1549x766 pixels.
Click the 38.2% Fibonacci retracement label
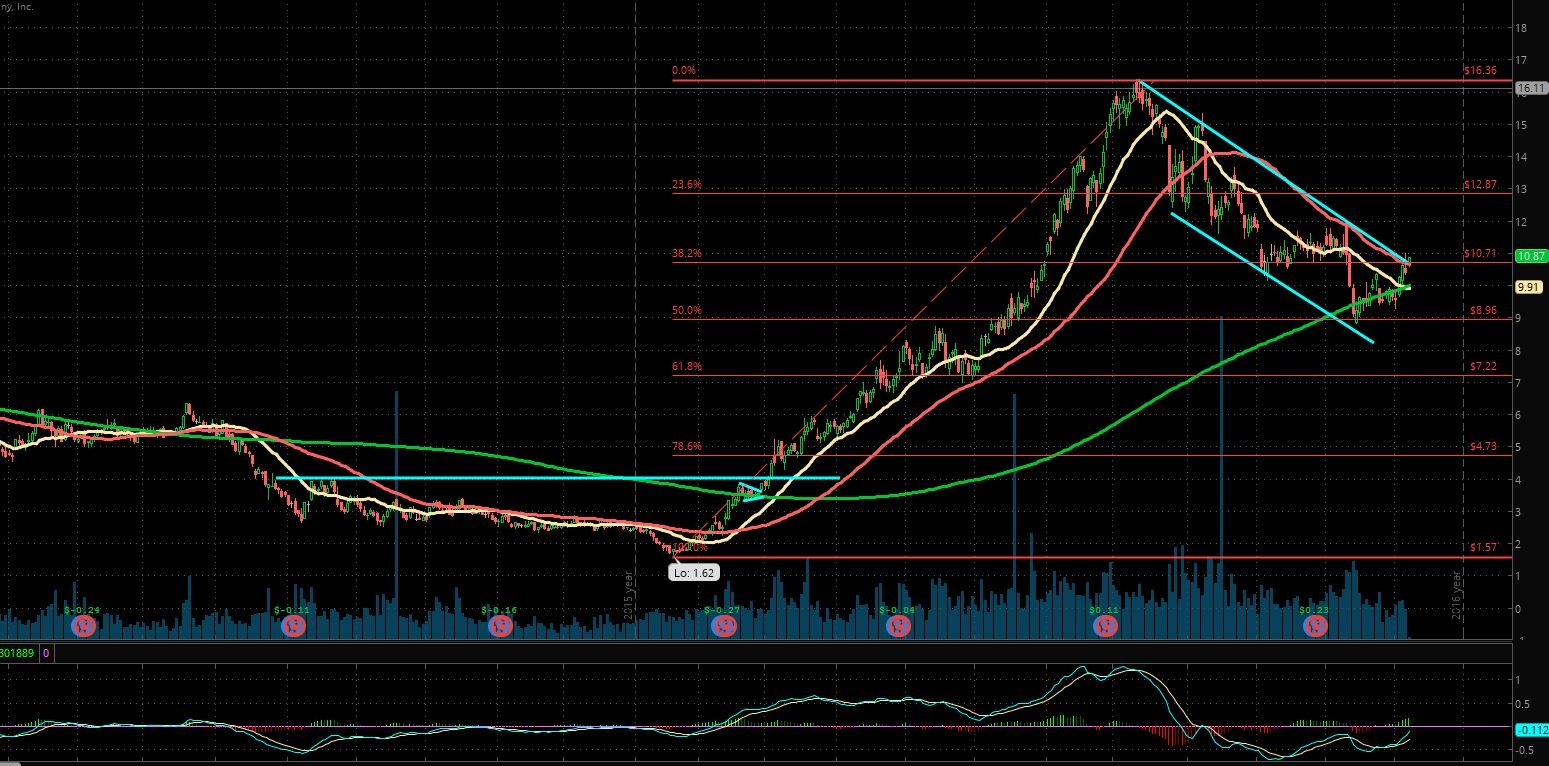687,254
